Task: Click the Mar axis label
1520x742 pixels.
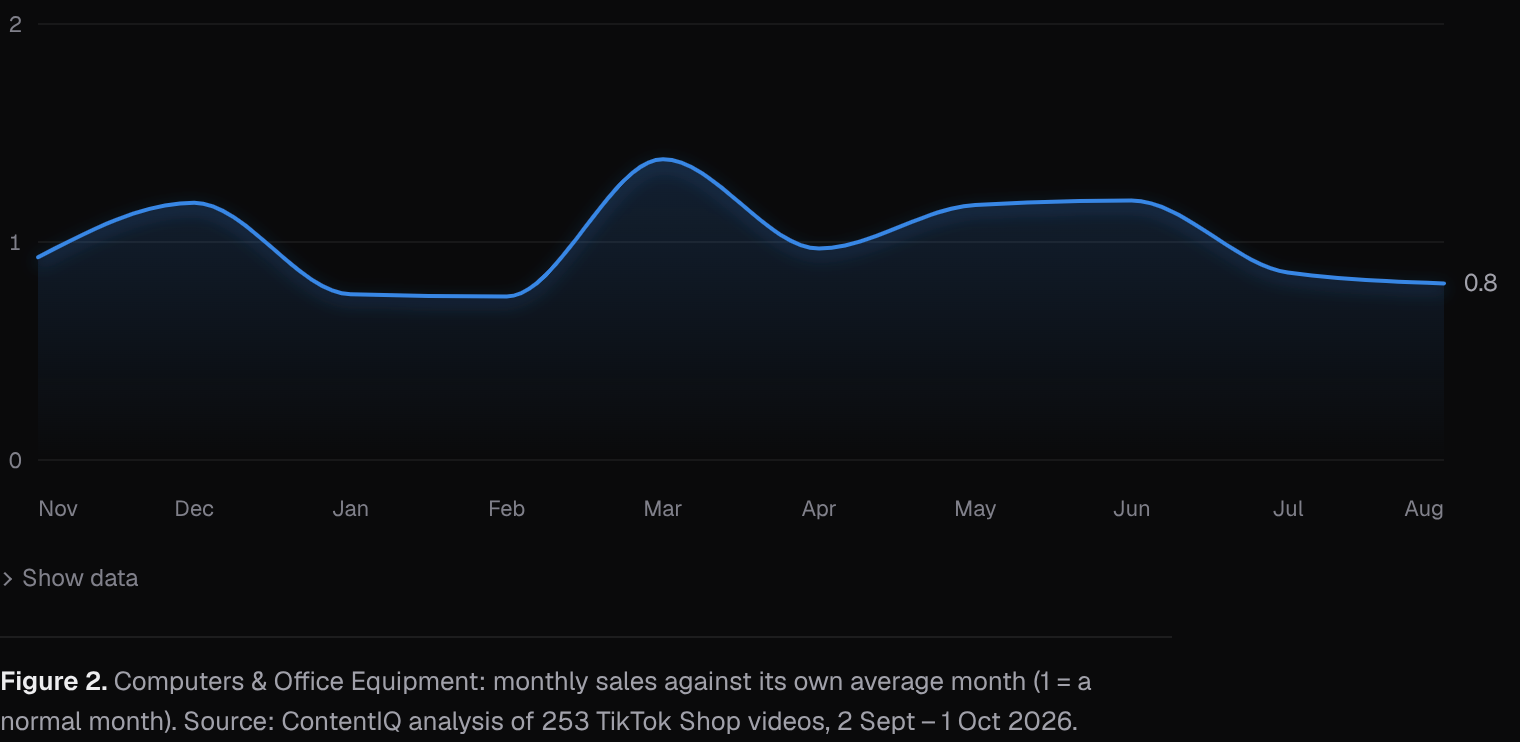Action: 662,509
